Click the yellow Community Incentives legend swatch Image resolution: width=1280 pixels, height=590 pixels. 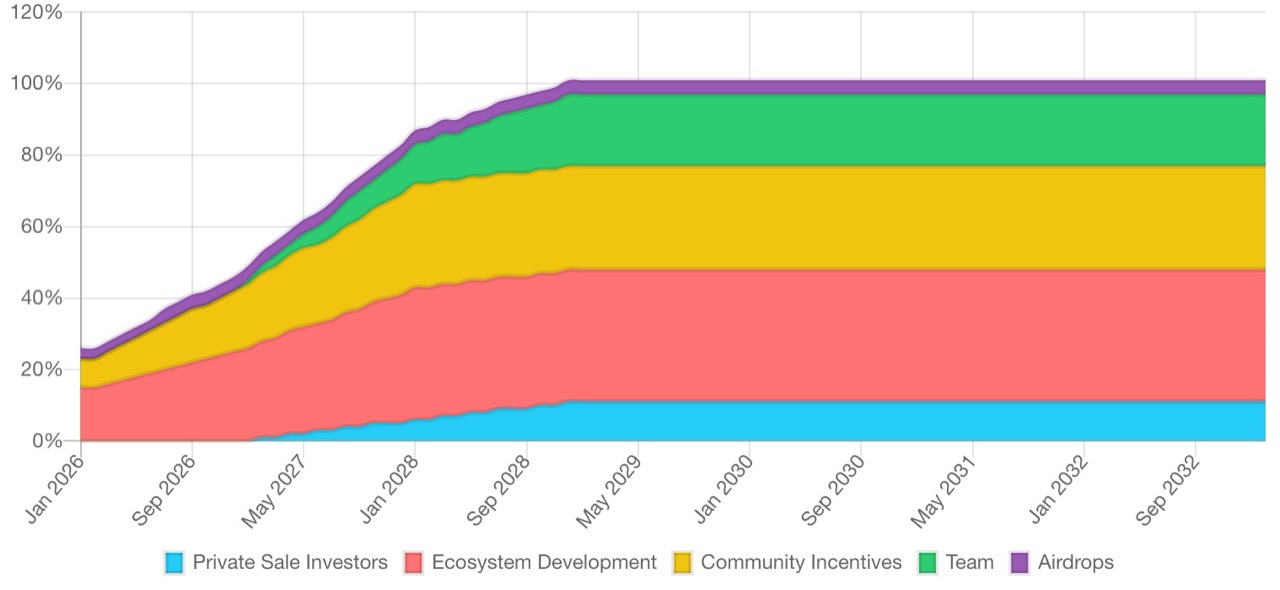coord(683,563)
